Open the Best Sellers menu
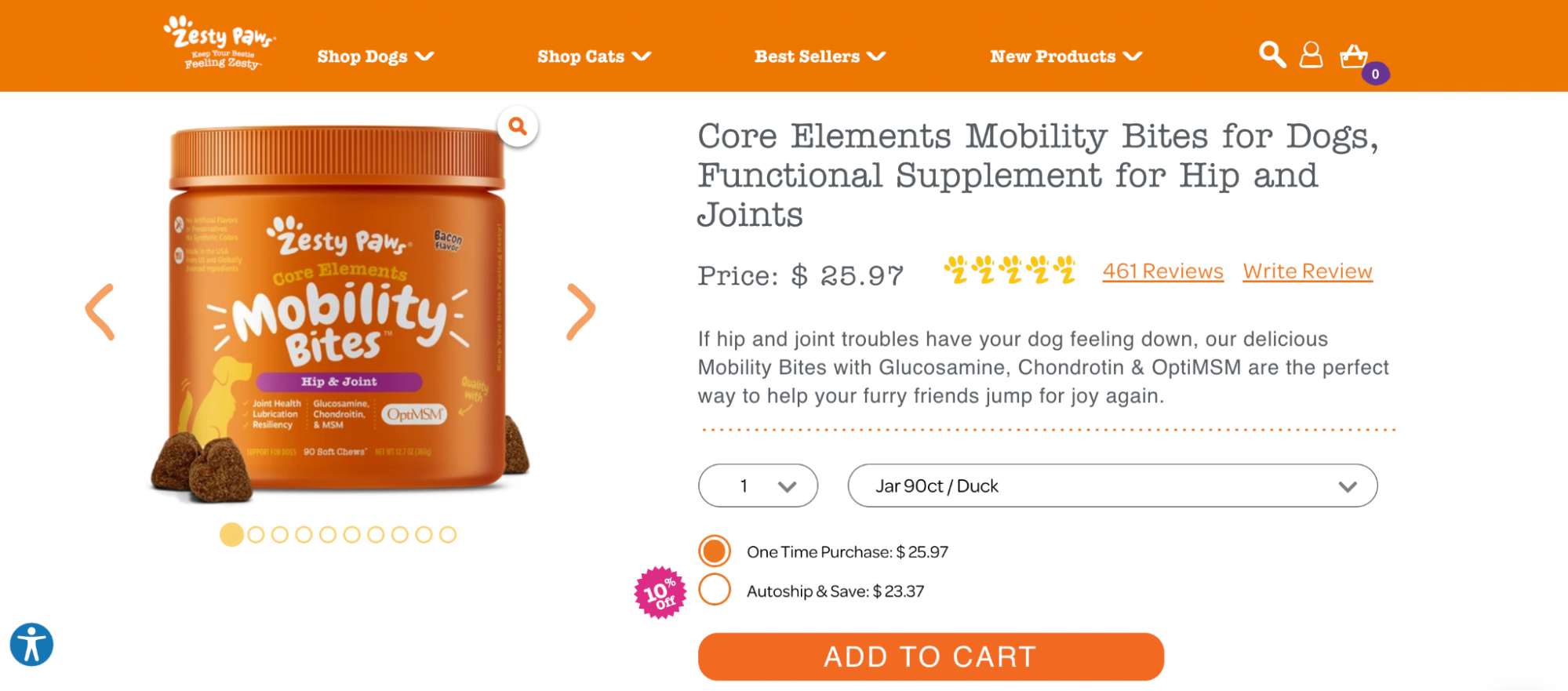 pos(820,56)
